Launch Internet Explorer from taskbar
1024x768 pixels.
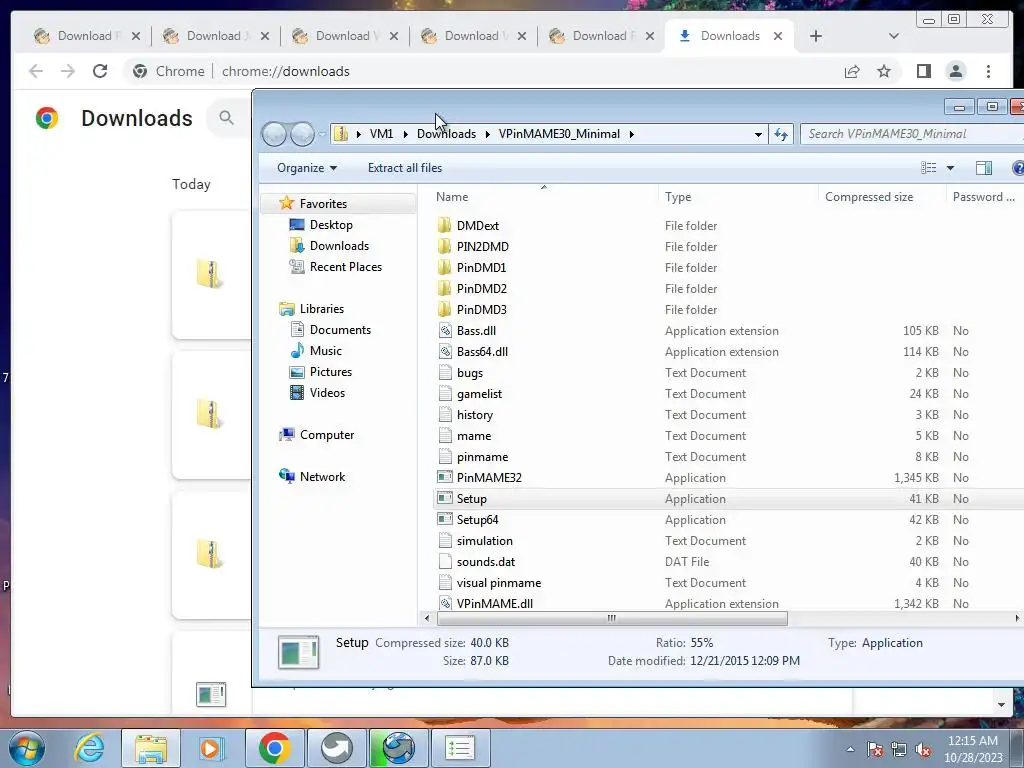pos(89,748)
